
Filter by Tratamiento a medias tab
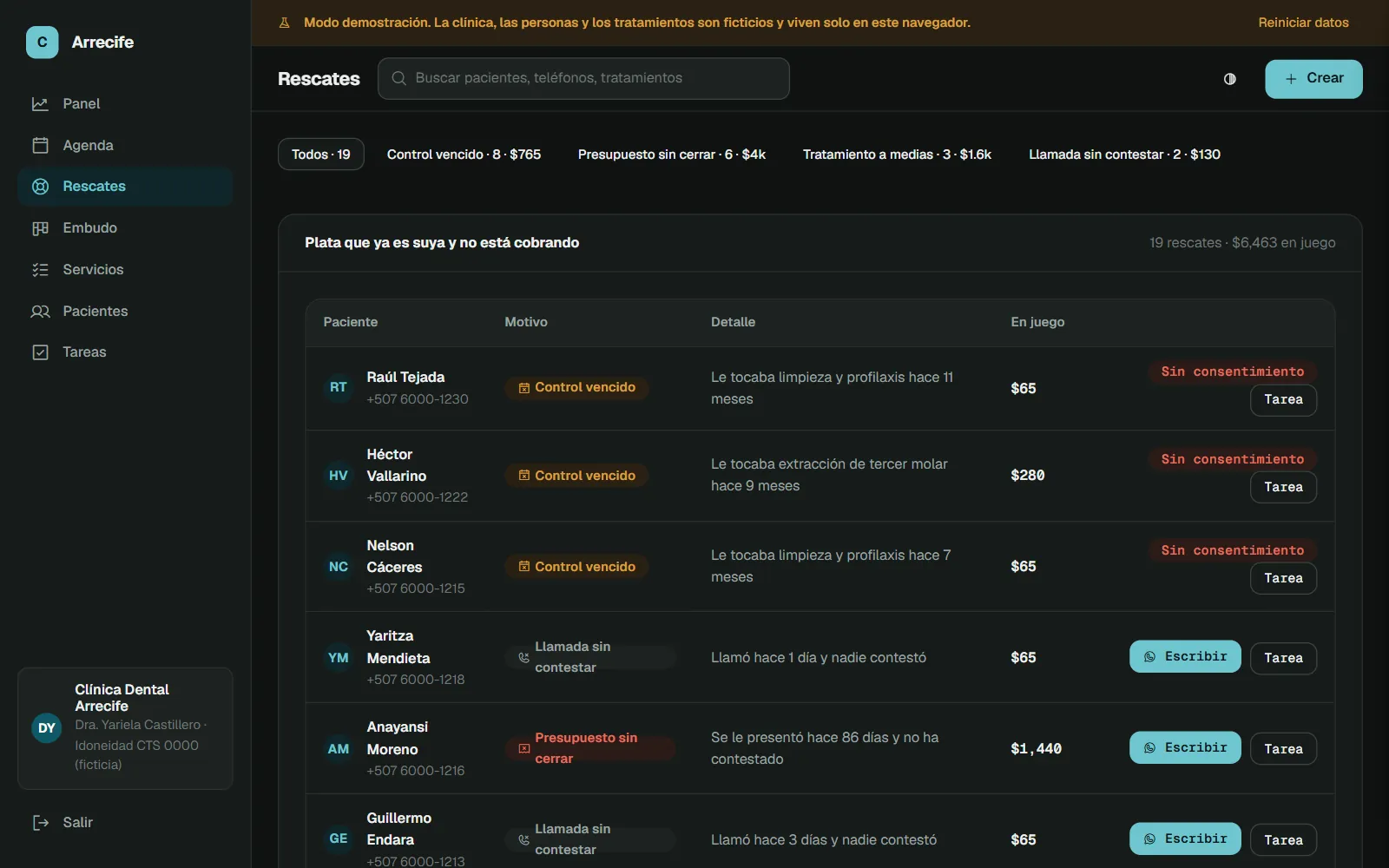click(897, 155)
